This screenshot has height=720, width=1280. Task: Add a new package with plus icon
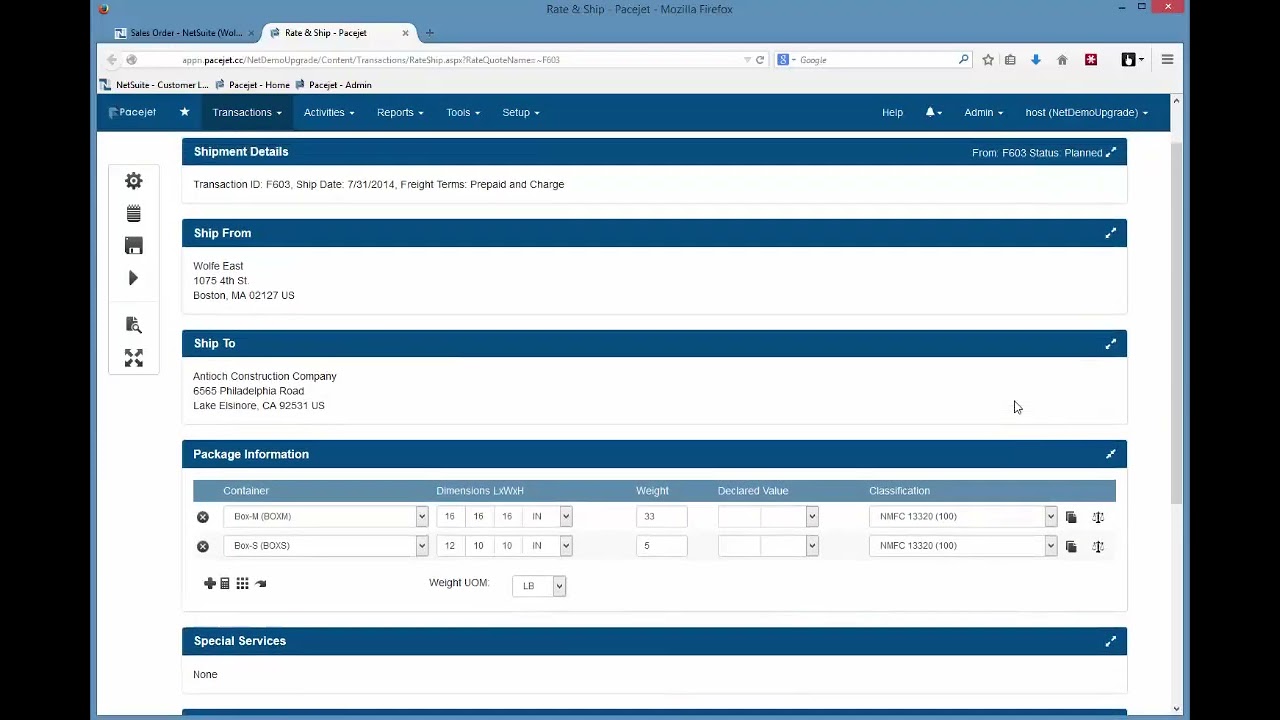point(210,583)
